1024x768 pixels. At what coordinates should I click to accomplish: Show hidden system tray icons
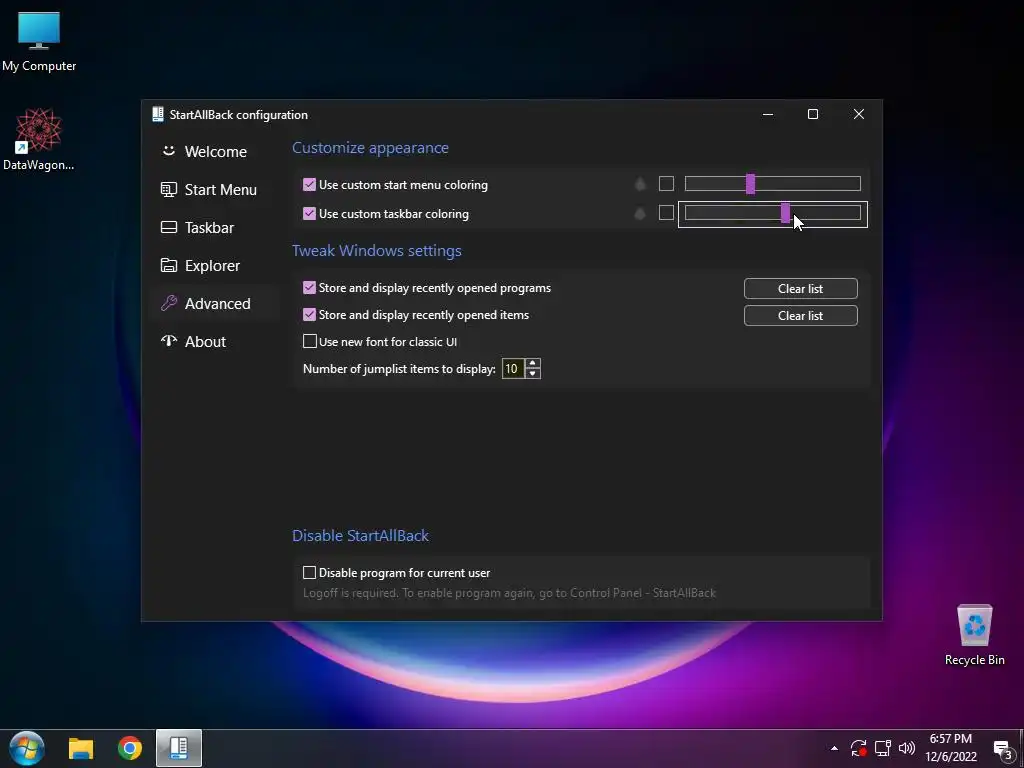point(834,748)
